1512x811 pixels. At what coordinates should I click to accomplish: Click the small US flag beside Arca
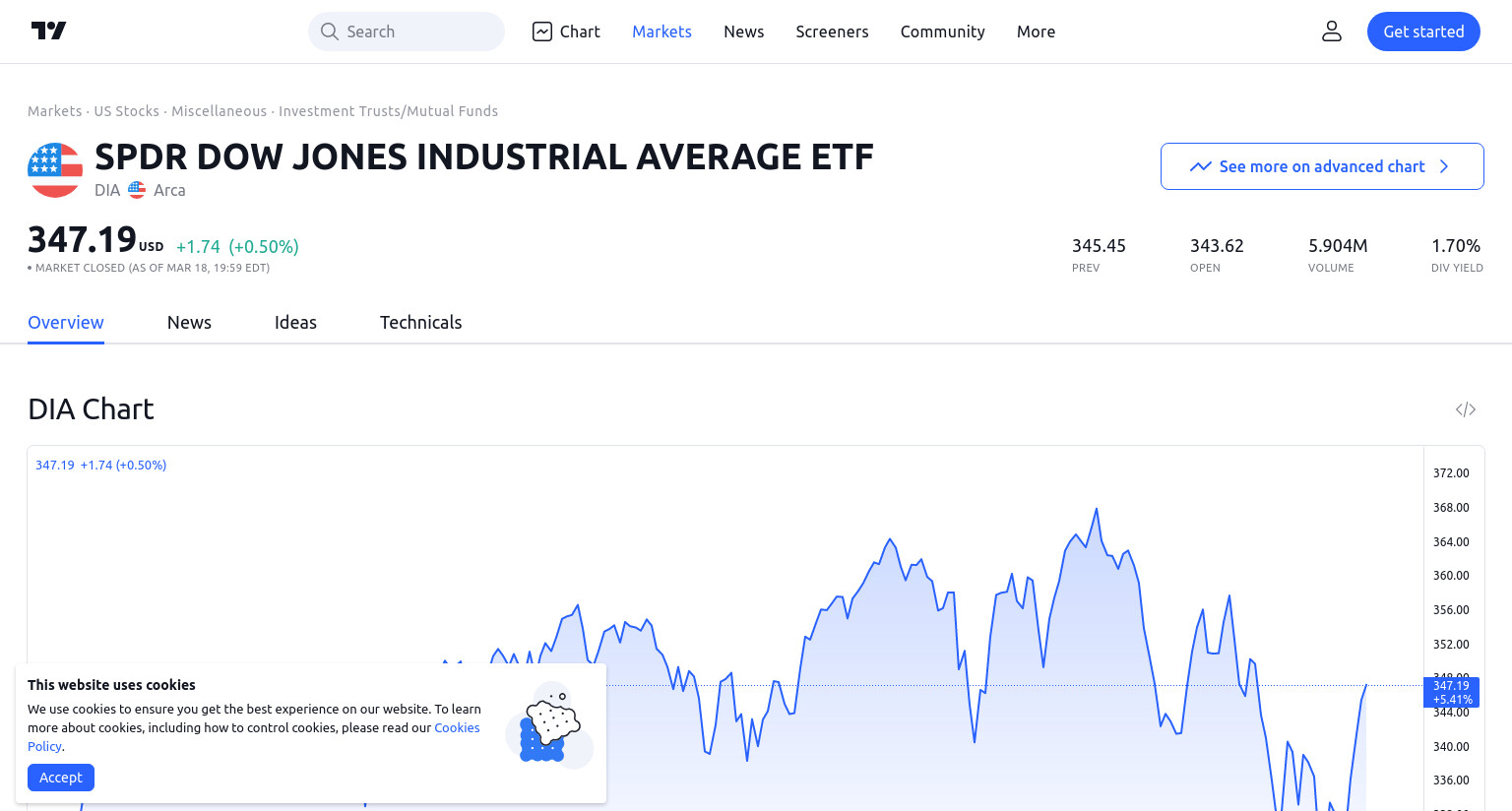pos(137,190)
